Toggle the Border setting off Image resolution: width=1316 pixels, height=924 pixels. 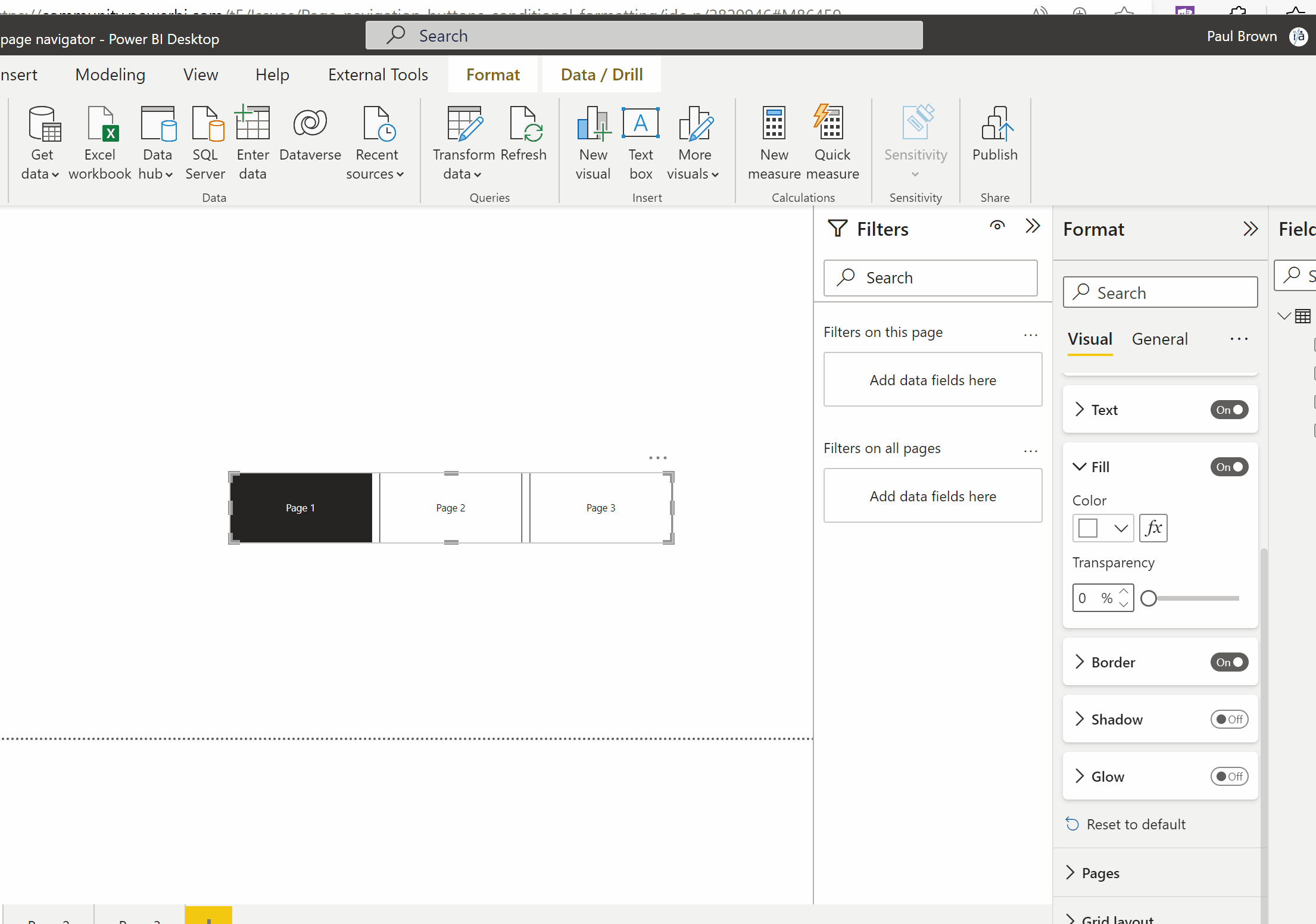(x=1229, y=662)
